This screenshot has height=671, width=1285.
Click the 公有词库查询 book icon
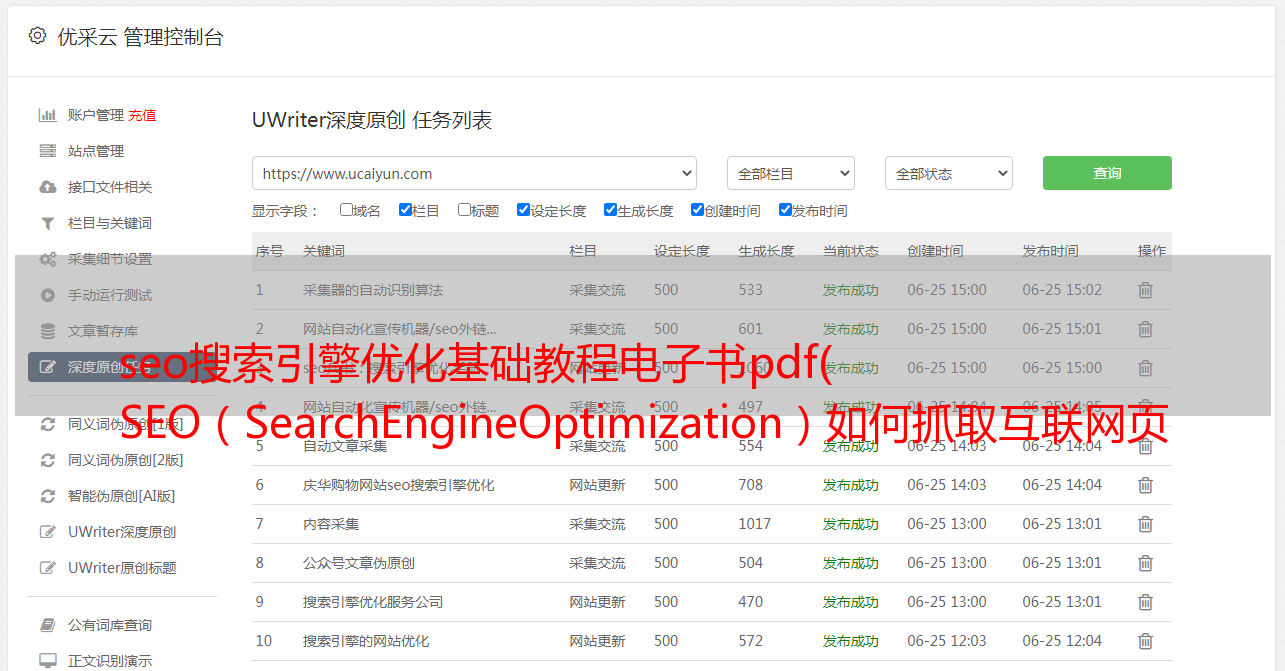tap(47, 625)
